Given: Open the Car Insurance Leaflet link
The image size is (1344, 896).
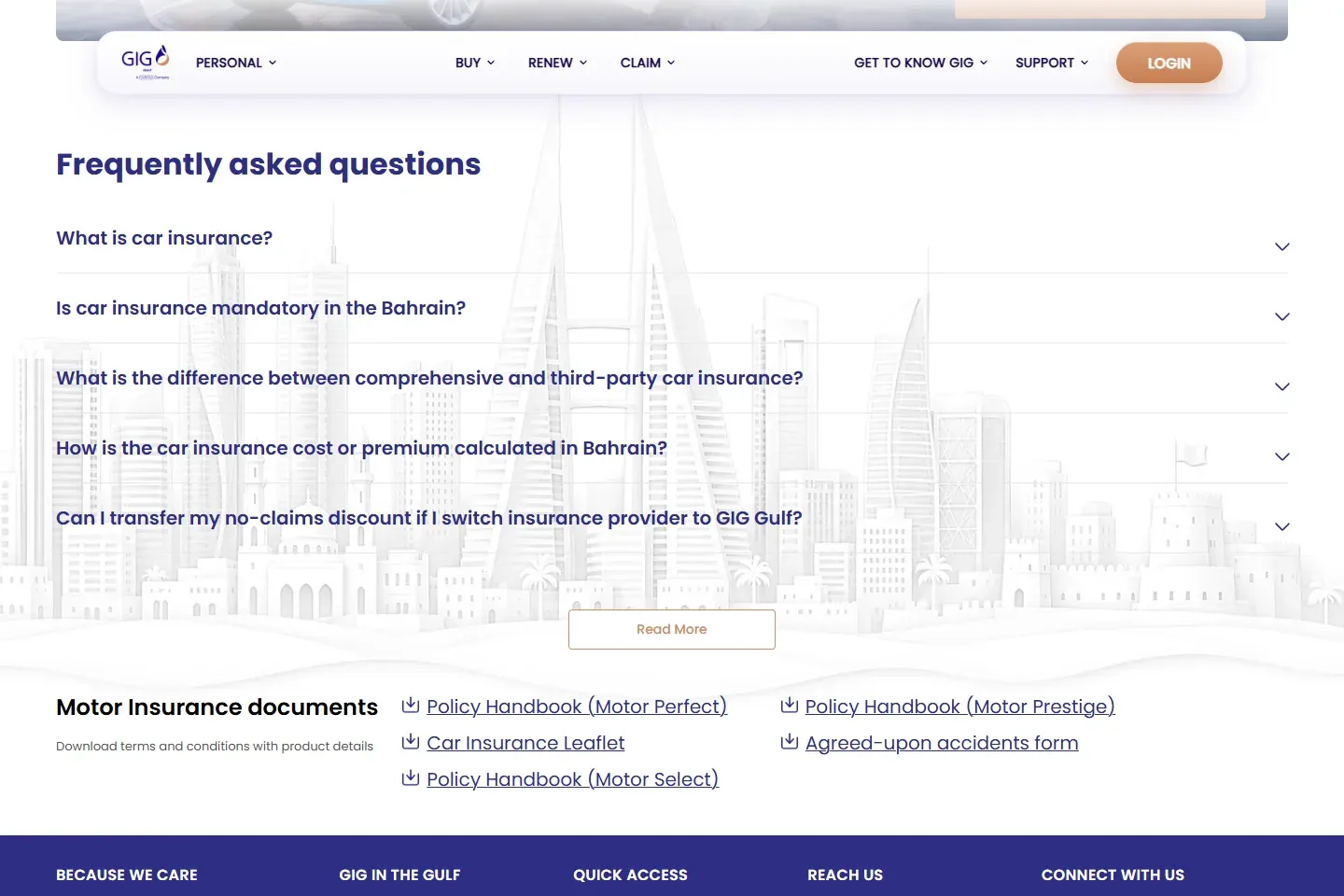Looking at the screenshot, I should tap(525, 743).
